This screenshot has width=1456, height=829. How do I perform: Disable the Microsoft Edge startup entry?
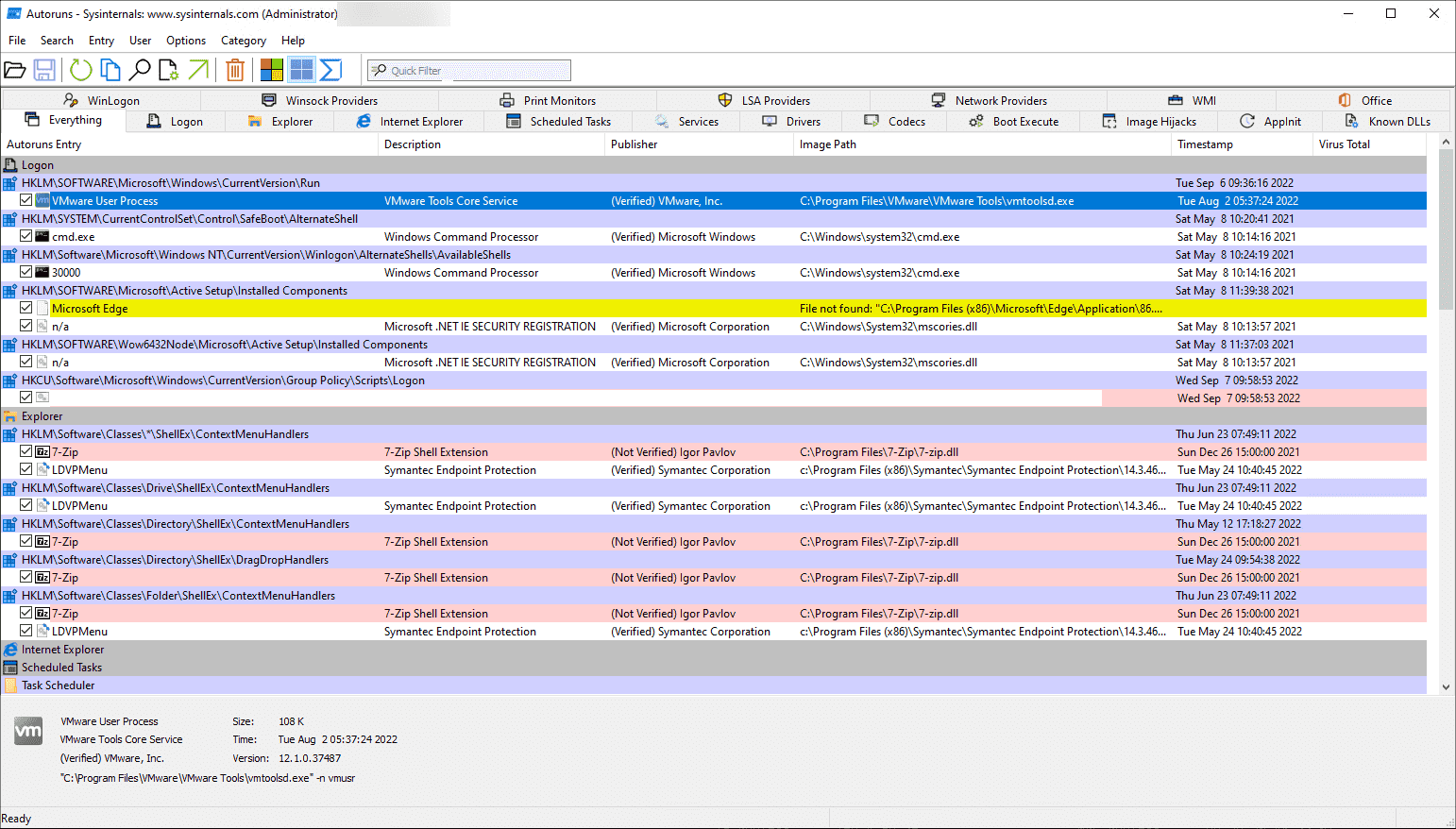pos(25,308)
